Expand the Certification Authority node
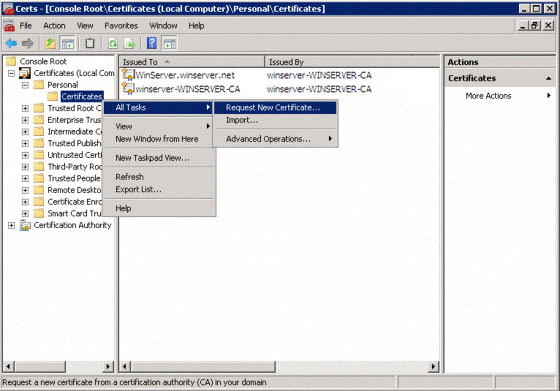Viewport: 560px width, 391px height. [x=11, y=226]
